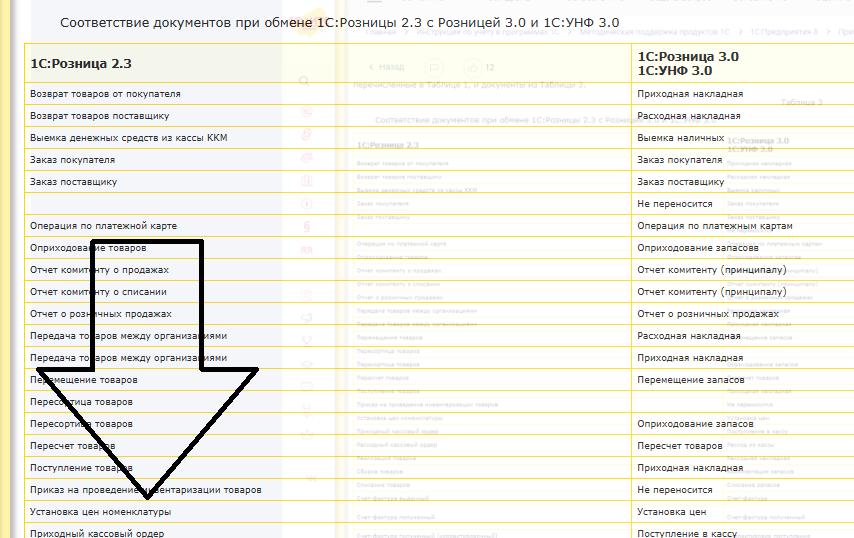Open search icon in background page sidebar
The image size is (854, 538).
pos(304,82)
